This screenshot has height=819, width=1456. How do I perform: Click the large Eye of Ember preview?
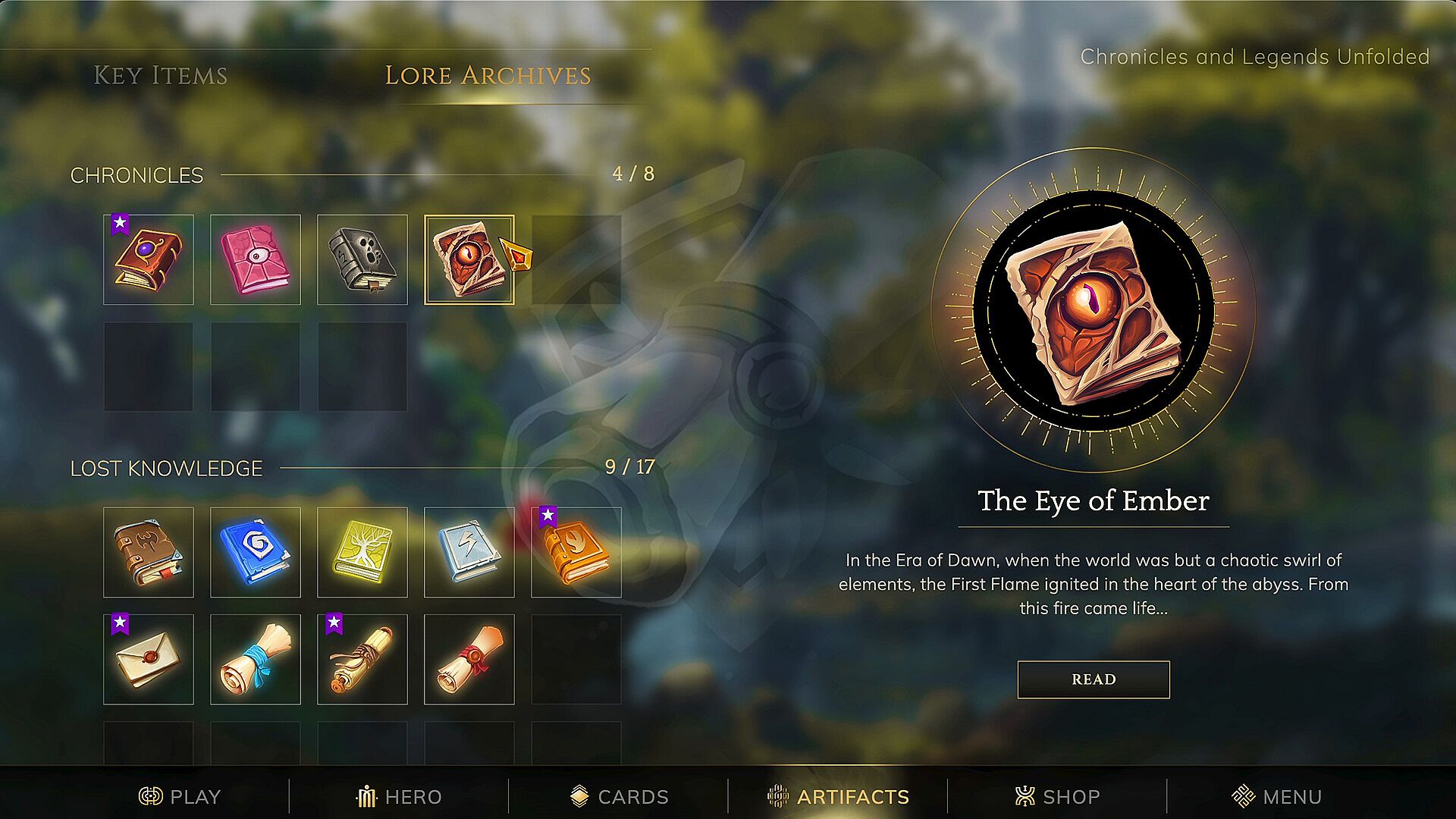point(1094,309)
